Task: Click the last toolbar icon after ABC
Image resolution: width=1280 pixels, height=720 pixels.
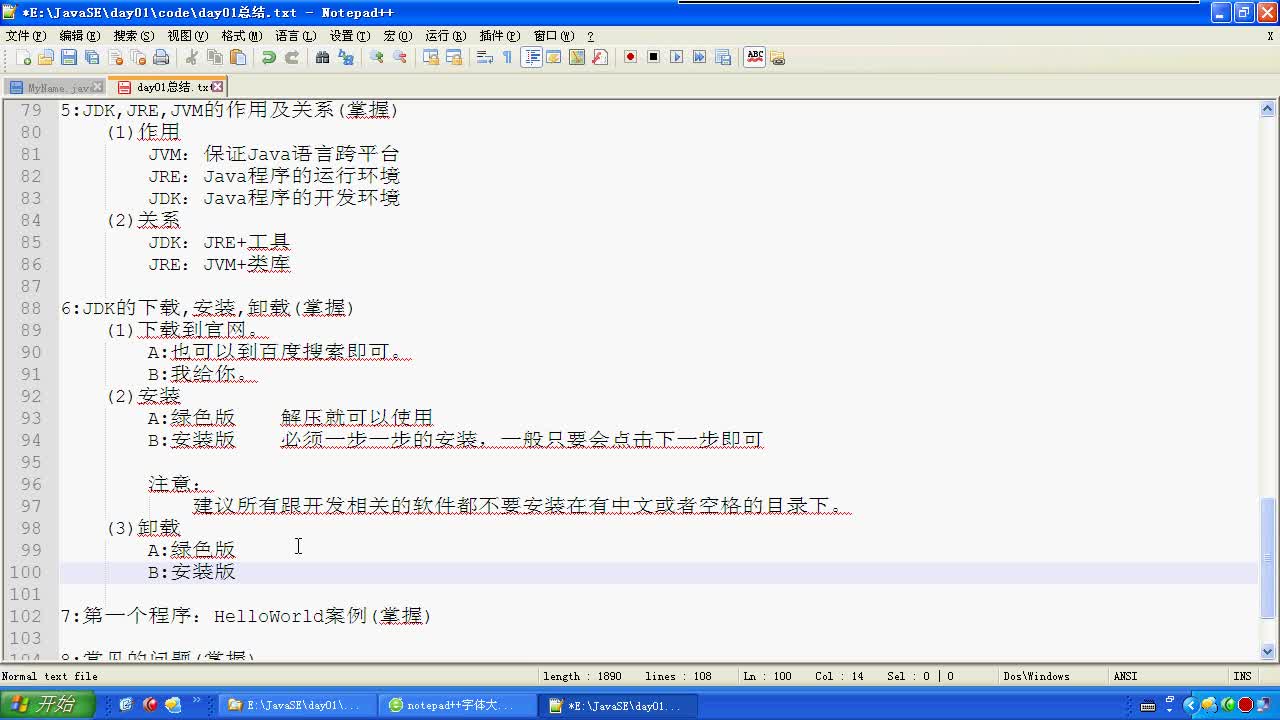Action: [x=778, y=57]
